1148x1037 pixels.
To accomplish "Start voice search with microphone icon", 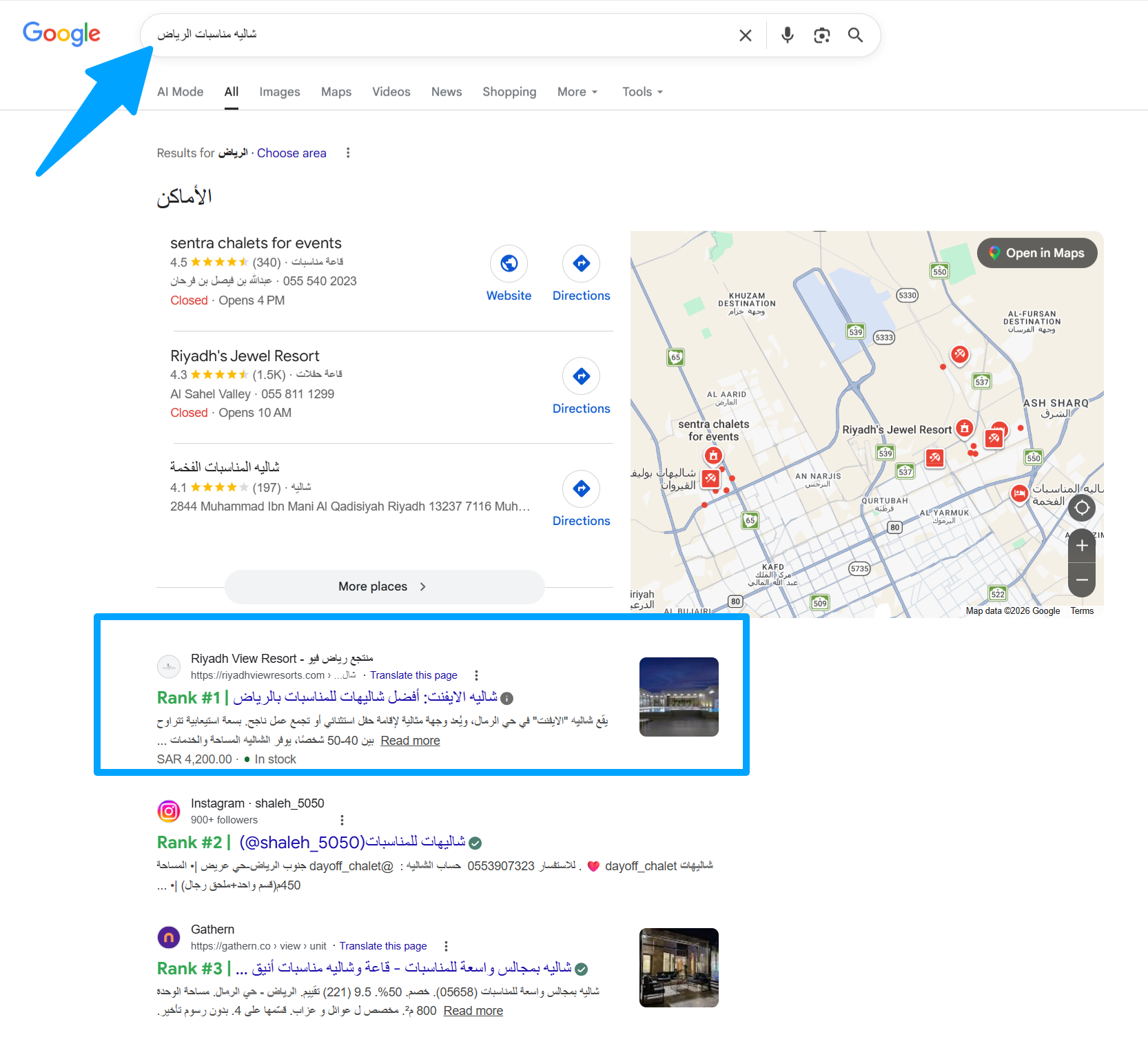I will pyautogui.click(x=787, y=35).
